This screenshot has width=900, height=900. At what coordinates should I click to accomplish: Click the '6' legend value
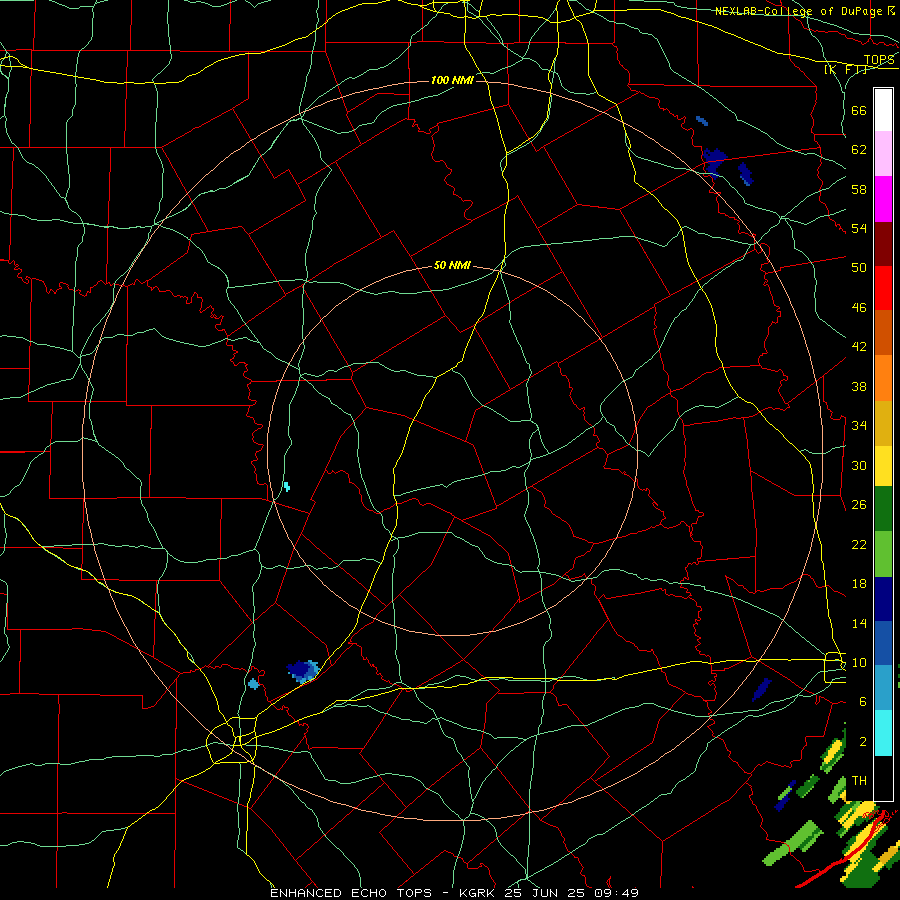863,701
